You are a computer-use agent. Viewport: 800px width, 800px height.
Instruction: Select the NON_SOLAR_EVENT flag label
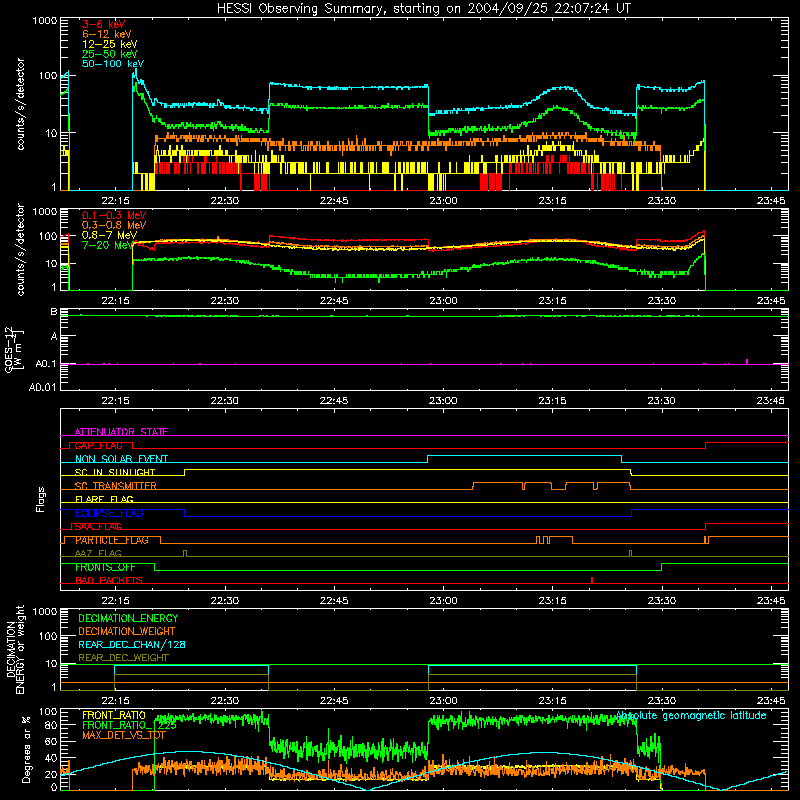click(x=121, y=459)
